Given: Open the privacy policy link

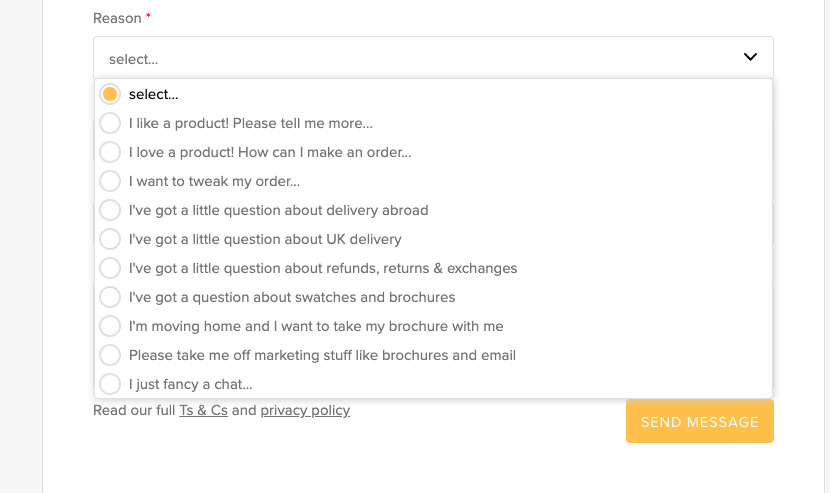Looking at the screenshot, I should [305, 410].
